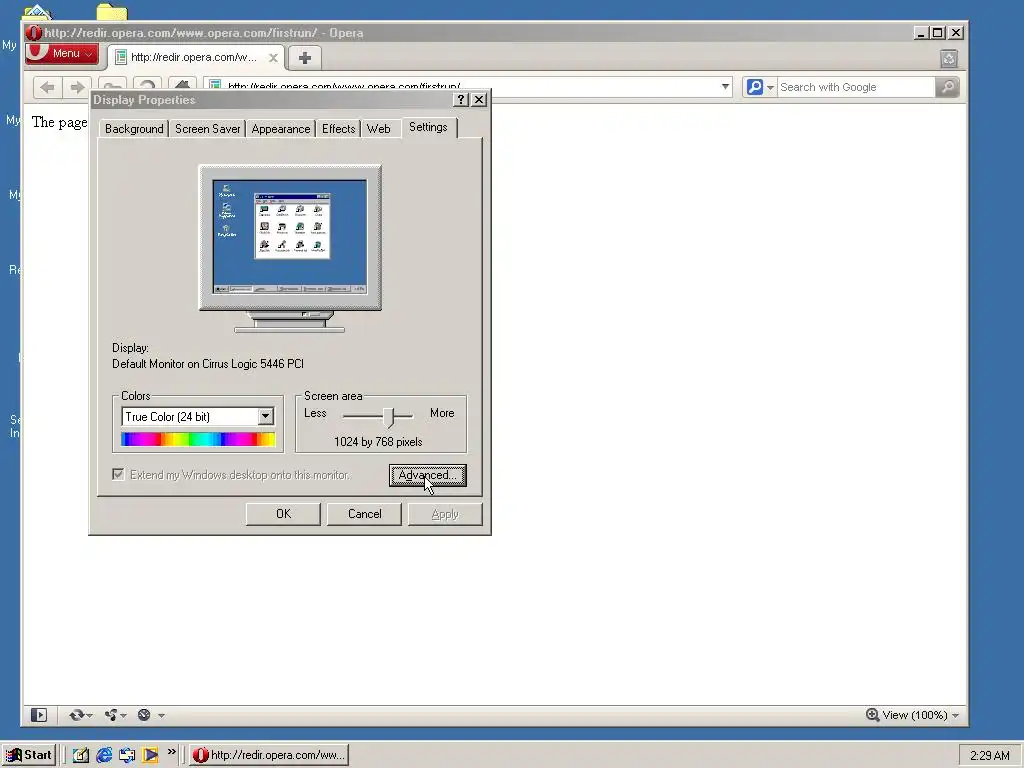Click the Display Properties help question mark
Screen dimensions: 1024x768
(461, 99)
